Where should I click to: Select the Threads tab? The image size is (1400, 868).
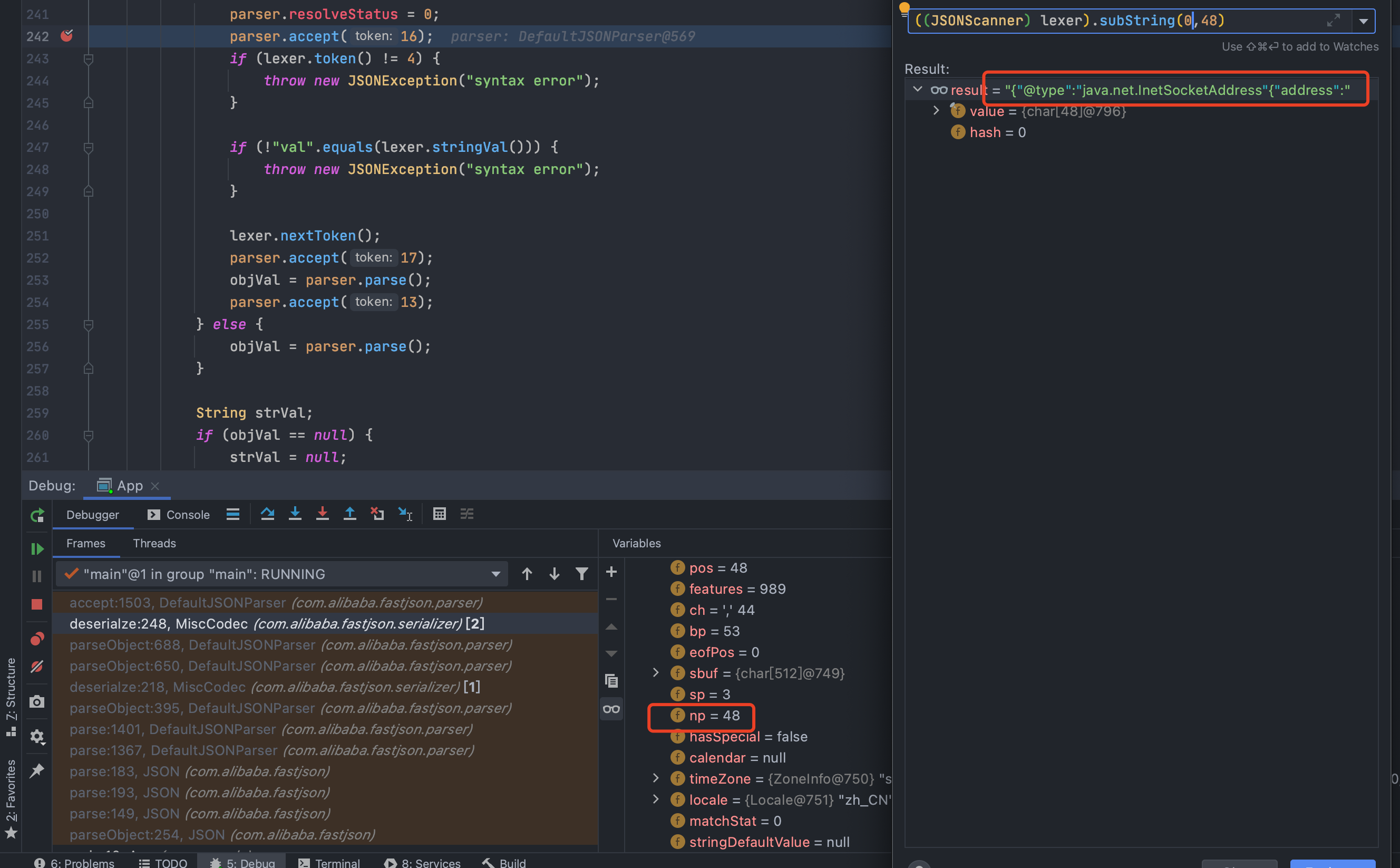(154, 543)
